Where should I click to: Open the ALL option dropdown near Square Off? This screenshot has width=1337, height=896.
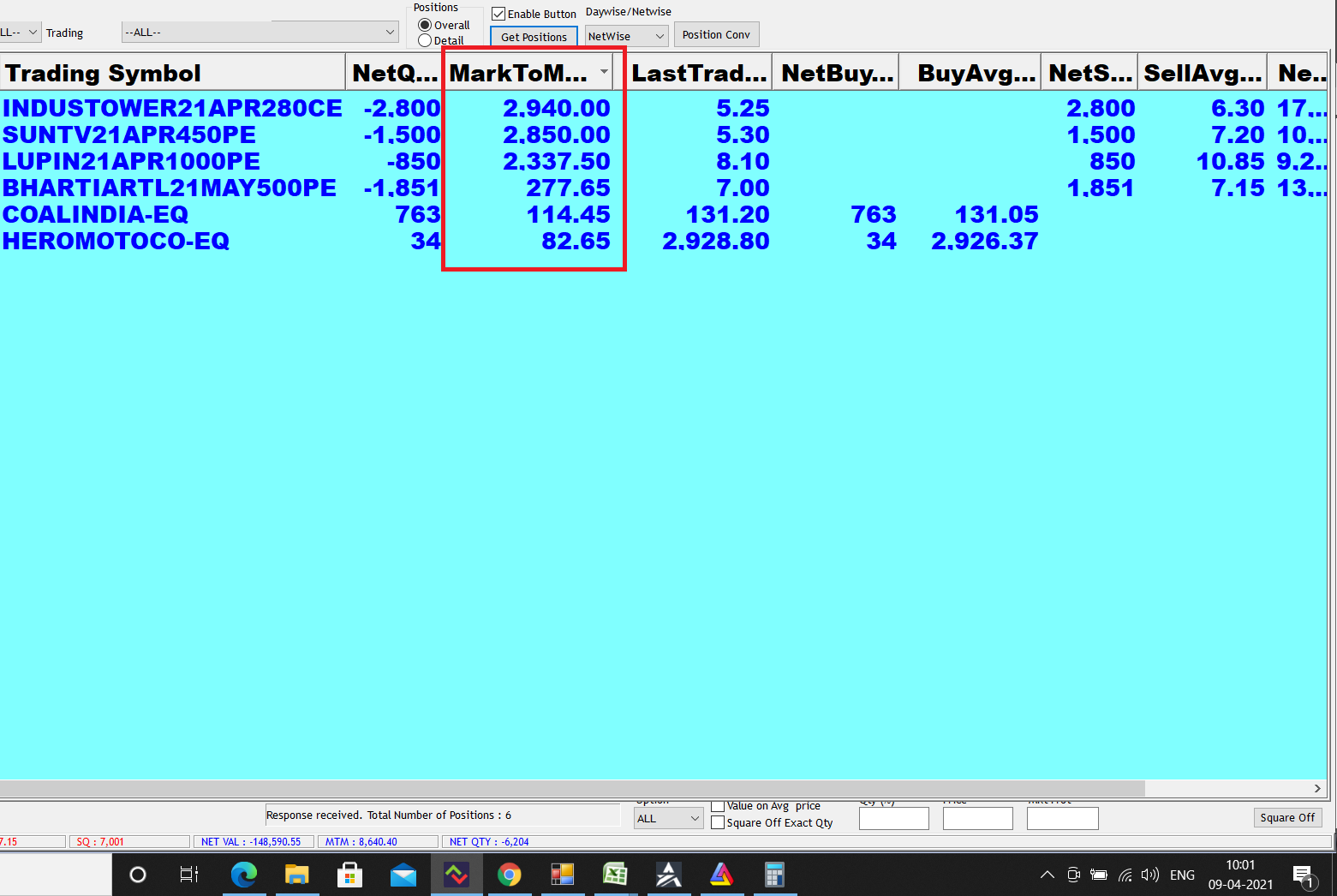668,818
